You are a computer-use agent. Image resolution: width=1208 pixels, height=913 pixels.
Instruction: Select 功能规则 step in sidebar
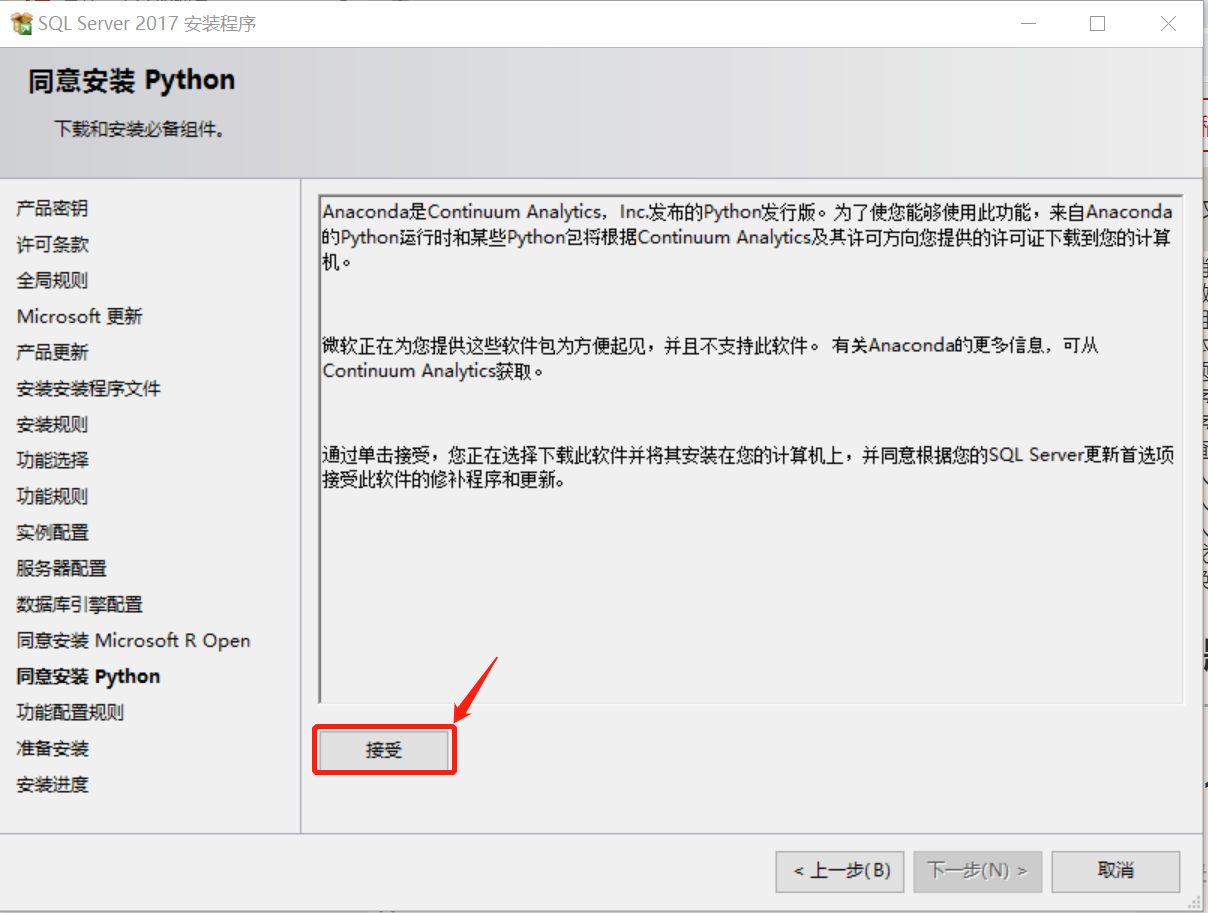(52, 496)
